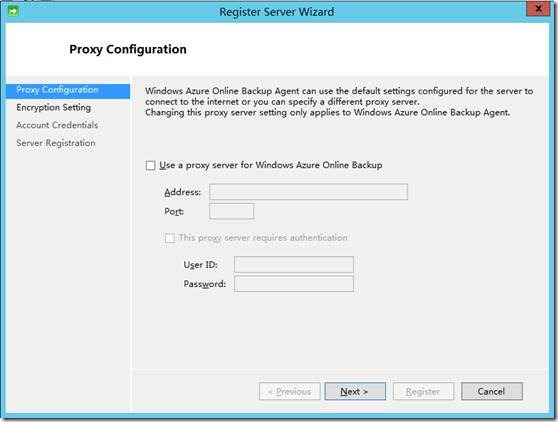This screenshot has width=558, height=422.
Task: Click the Password label
Action: point(205,284)
